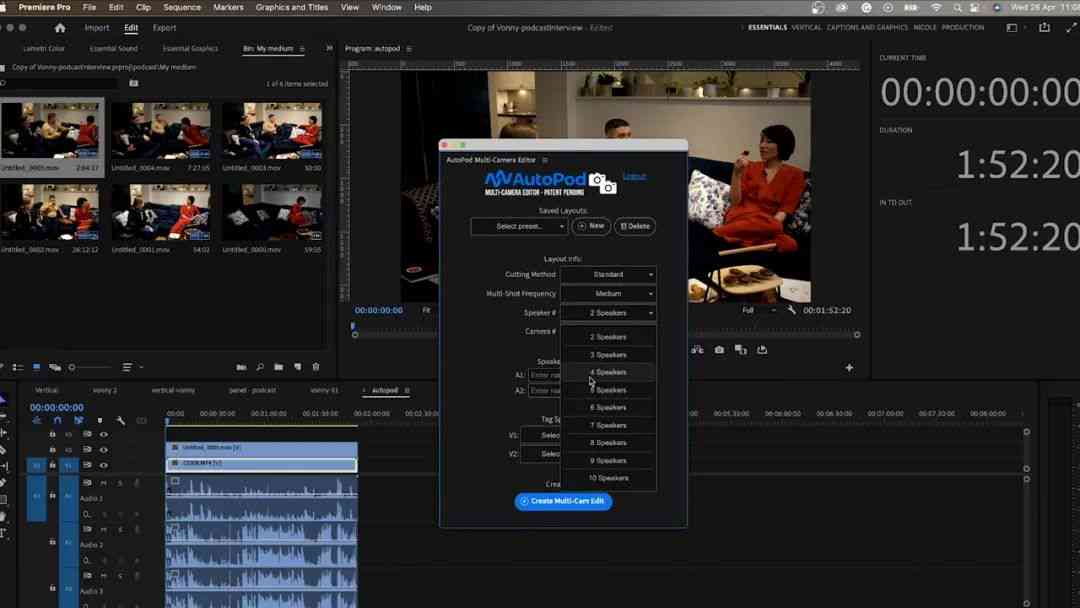Click the Project bin search field
The width and height of the screenshot is (1080, 608).
point(61,83)
